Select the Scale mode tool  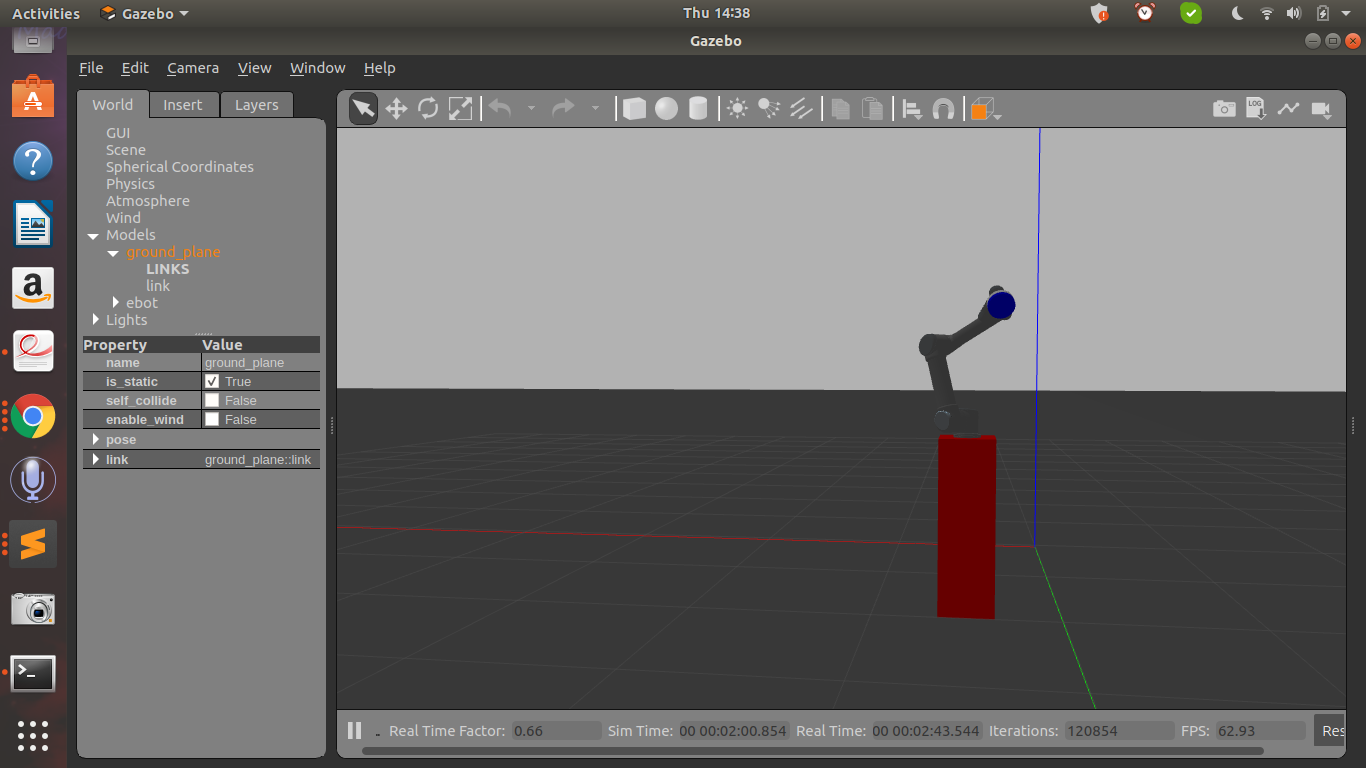460,108
